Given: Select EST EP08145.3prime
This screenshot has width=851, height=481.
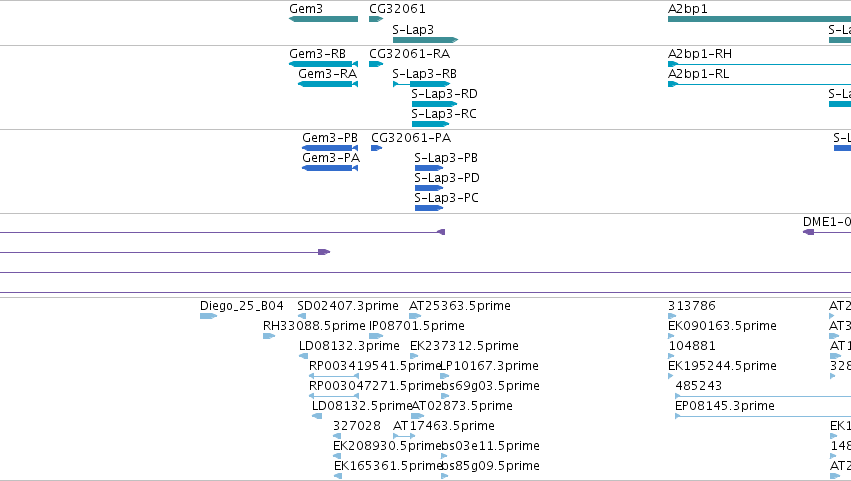Looking at the screenshot, I should (x=763, y=416).
